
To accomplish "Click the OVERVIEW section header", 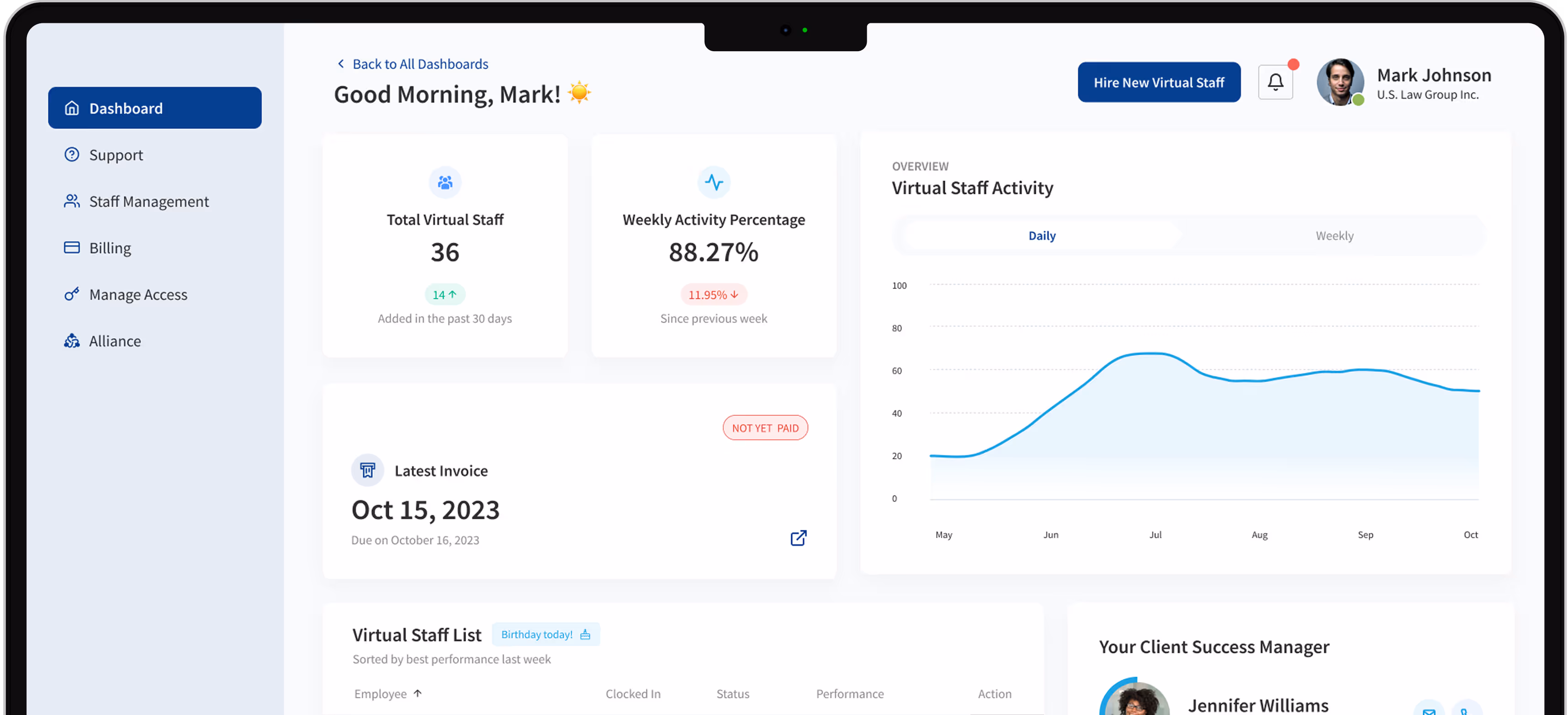I will point(920,165).
